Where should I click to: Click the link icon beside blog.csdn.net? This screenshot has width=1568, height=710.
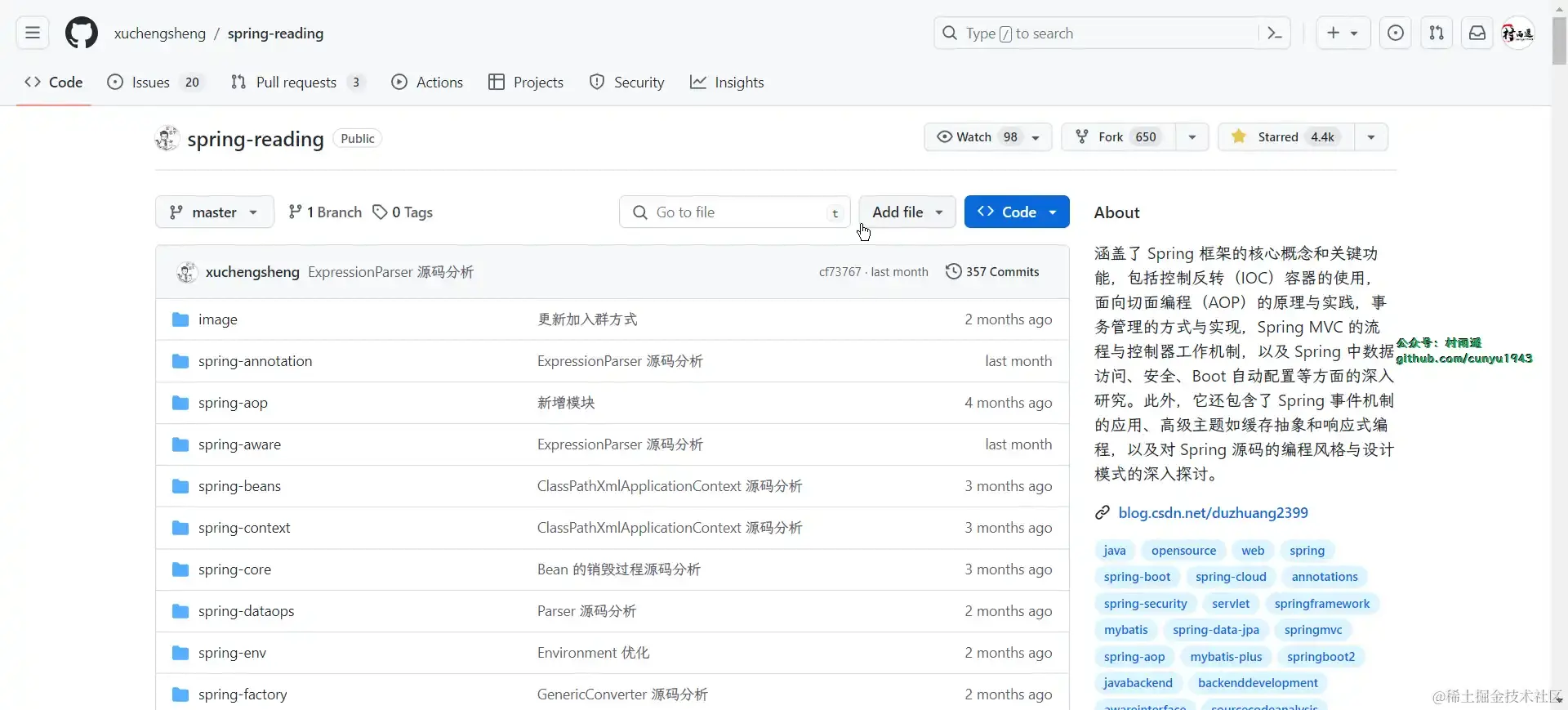pyautogui.click(x=1102, y=512)
